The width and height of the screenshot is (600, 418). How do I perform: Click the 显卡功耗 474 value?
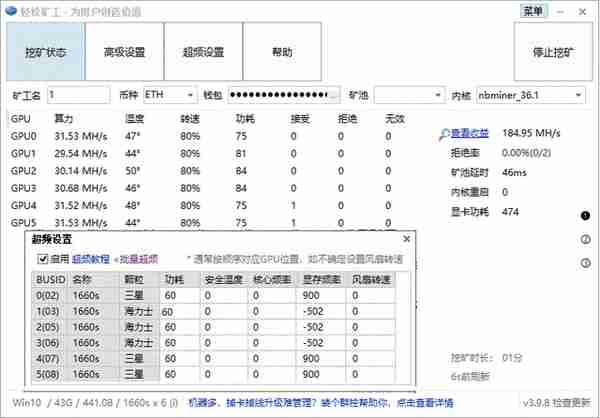(510, 212)
